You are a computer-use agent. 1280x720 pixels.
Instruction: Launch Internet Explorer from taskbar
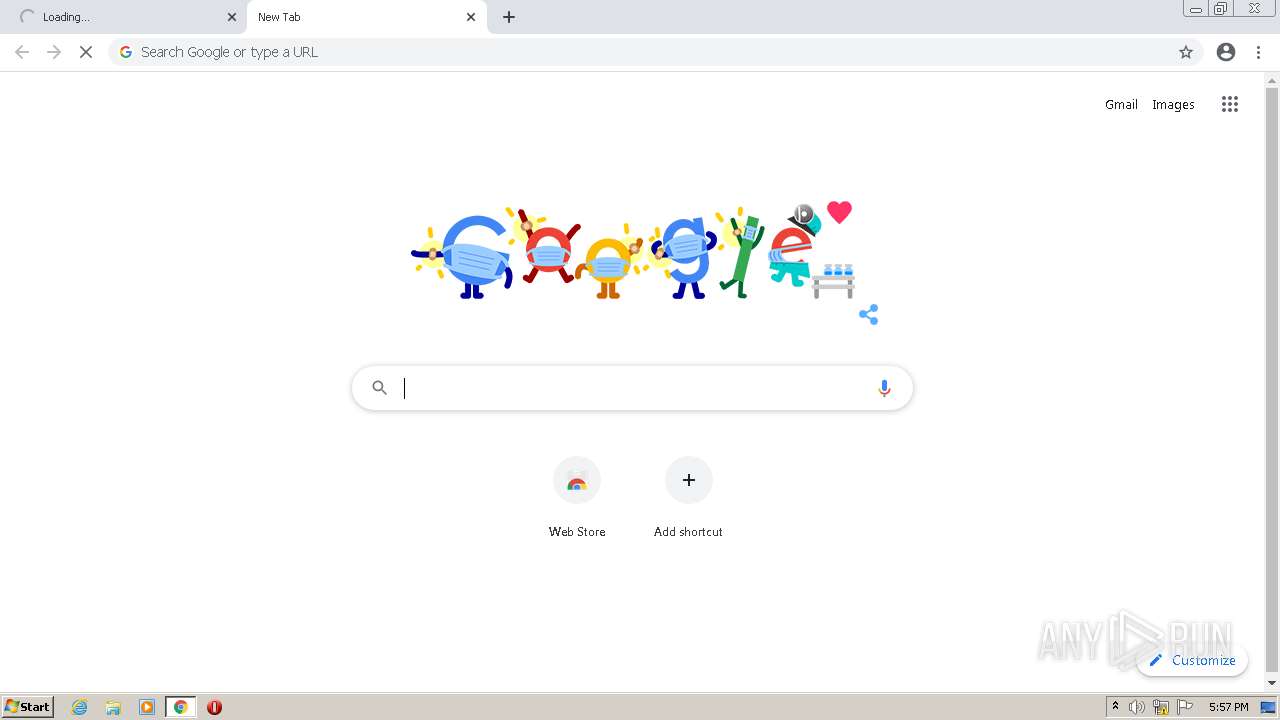coord(80,707)
